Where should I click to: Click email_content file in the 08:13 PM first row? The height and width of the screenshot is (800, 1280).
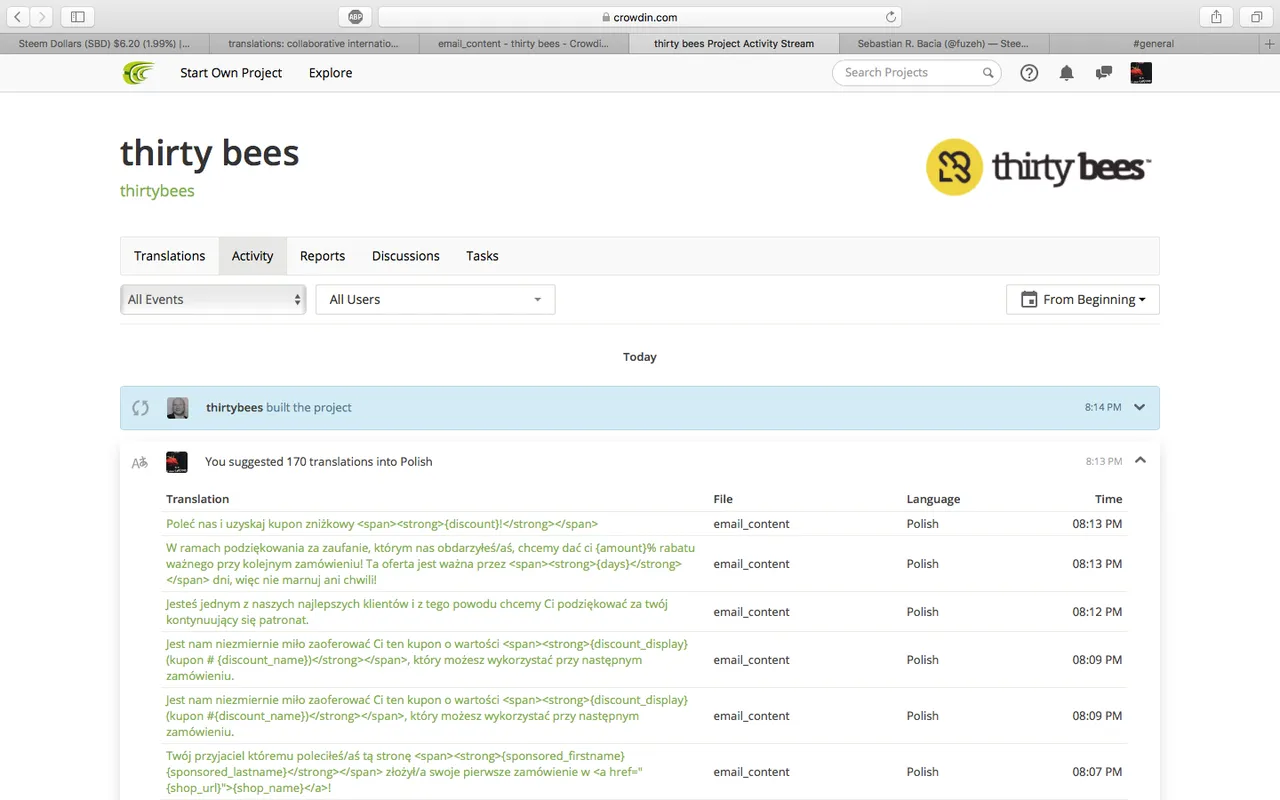751,524
